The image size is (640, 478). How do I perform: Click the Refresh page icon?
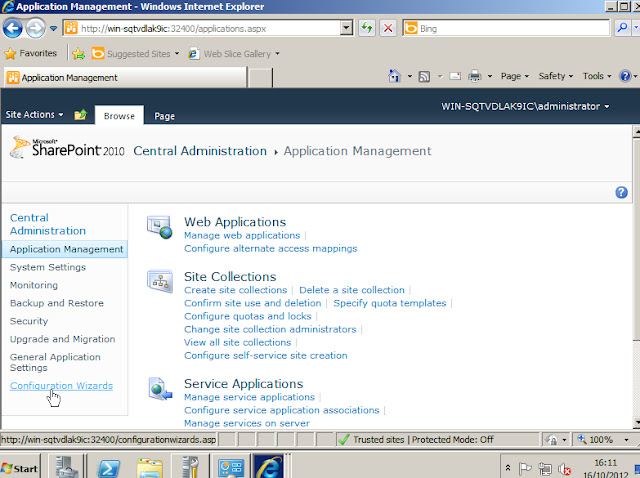pyautogui.click(x=367, y=28)
